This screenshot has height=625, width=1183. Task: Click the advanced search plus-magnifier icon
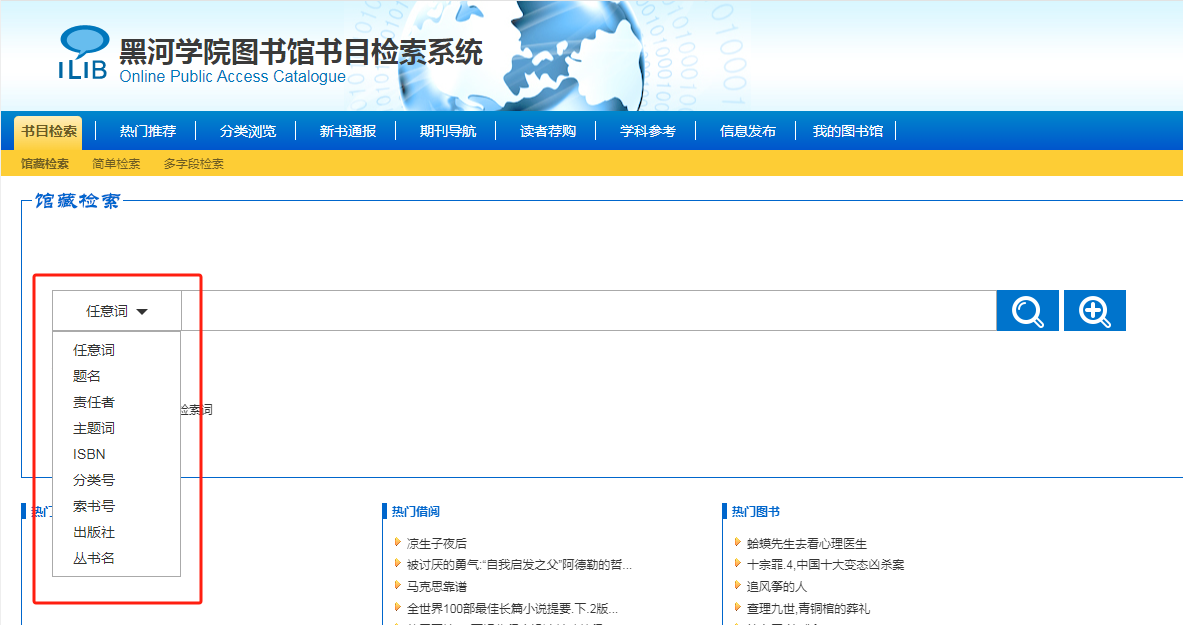(x=1094, y=311)
